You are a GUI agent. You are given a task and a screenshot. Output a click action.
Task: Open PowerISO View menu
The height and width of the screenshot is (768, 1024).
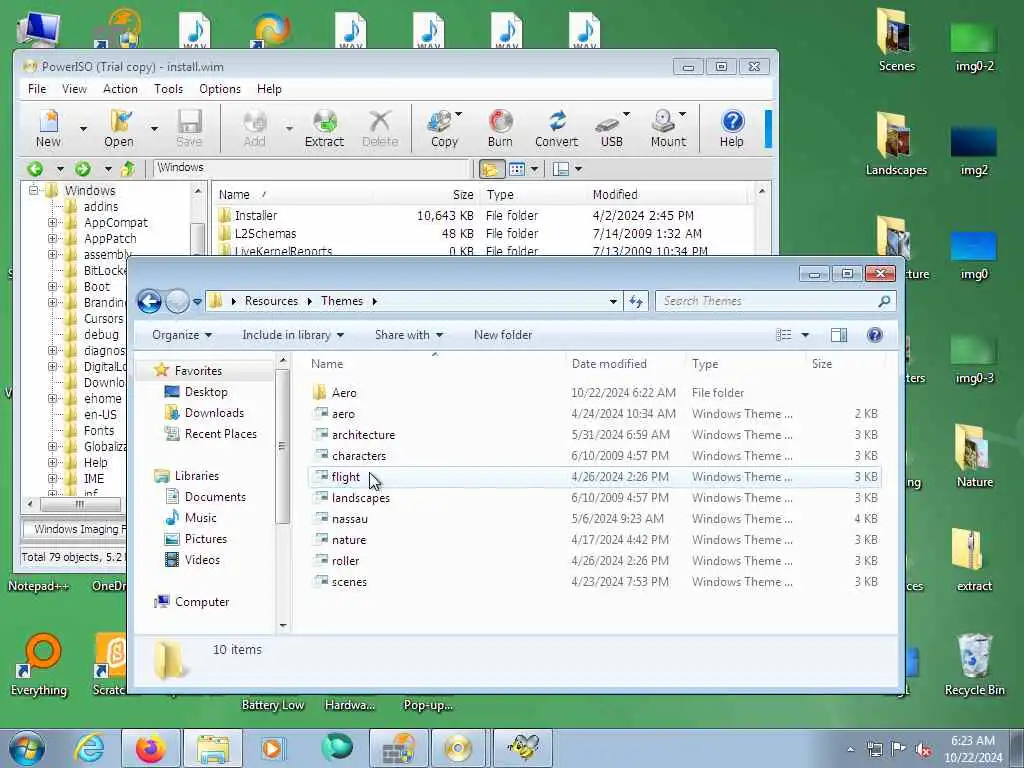[74, 89]
